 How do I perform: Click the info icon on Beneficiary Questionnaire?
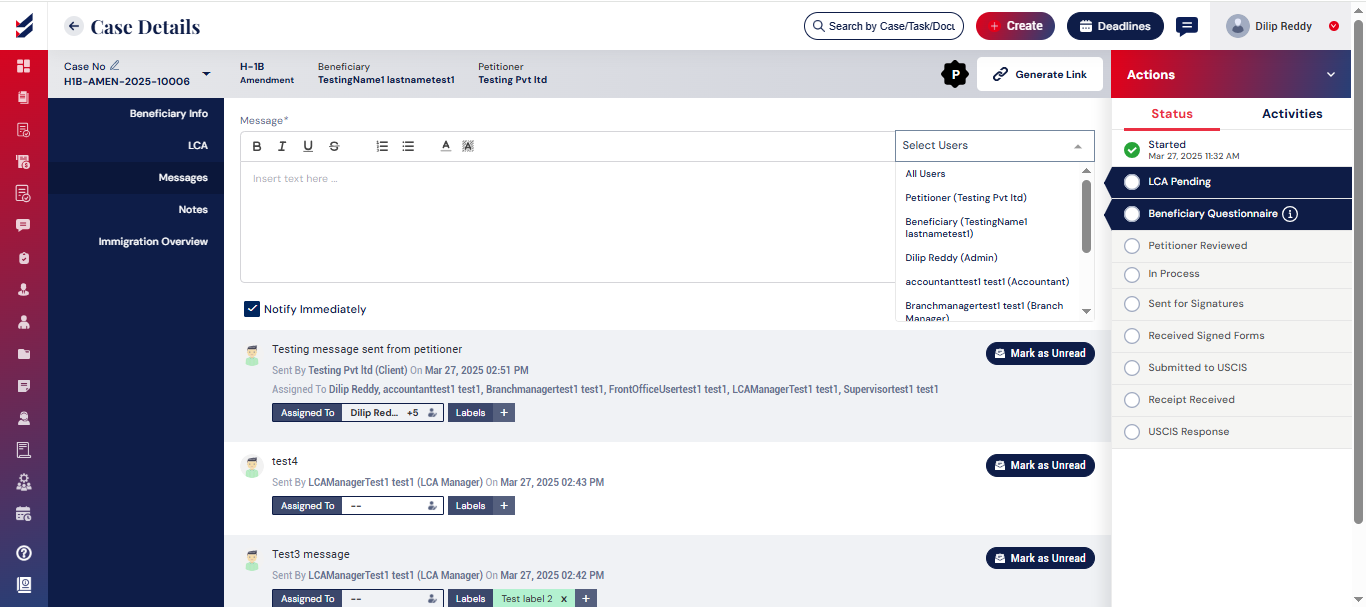coord(1290,214)
